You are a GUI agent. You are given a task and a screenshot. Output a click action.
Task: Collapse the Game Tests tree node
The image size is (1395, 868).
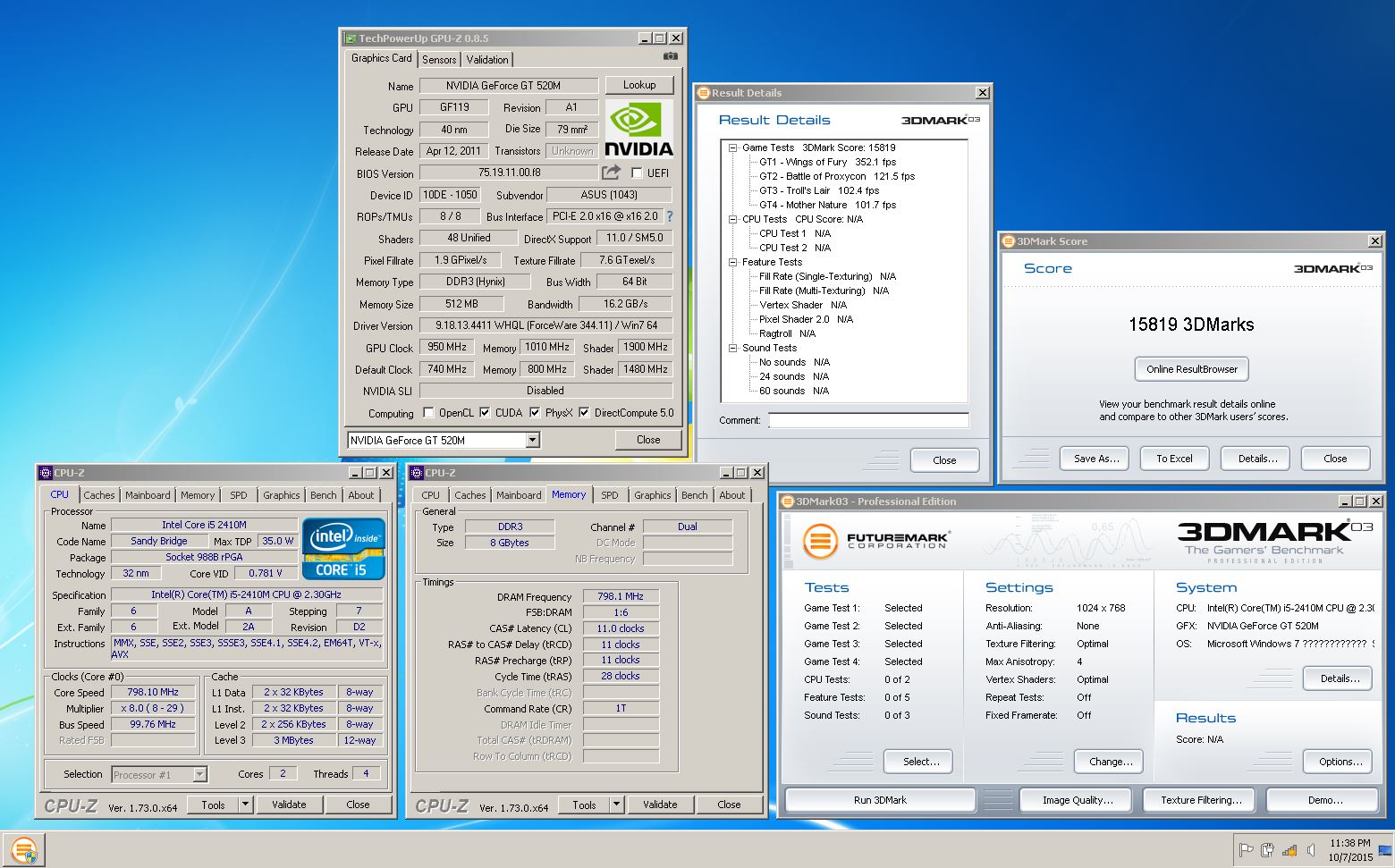point(732,147)
